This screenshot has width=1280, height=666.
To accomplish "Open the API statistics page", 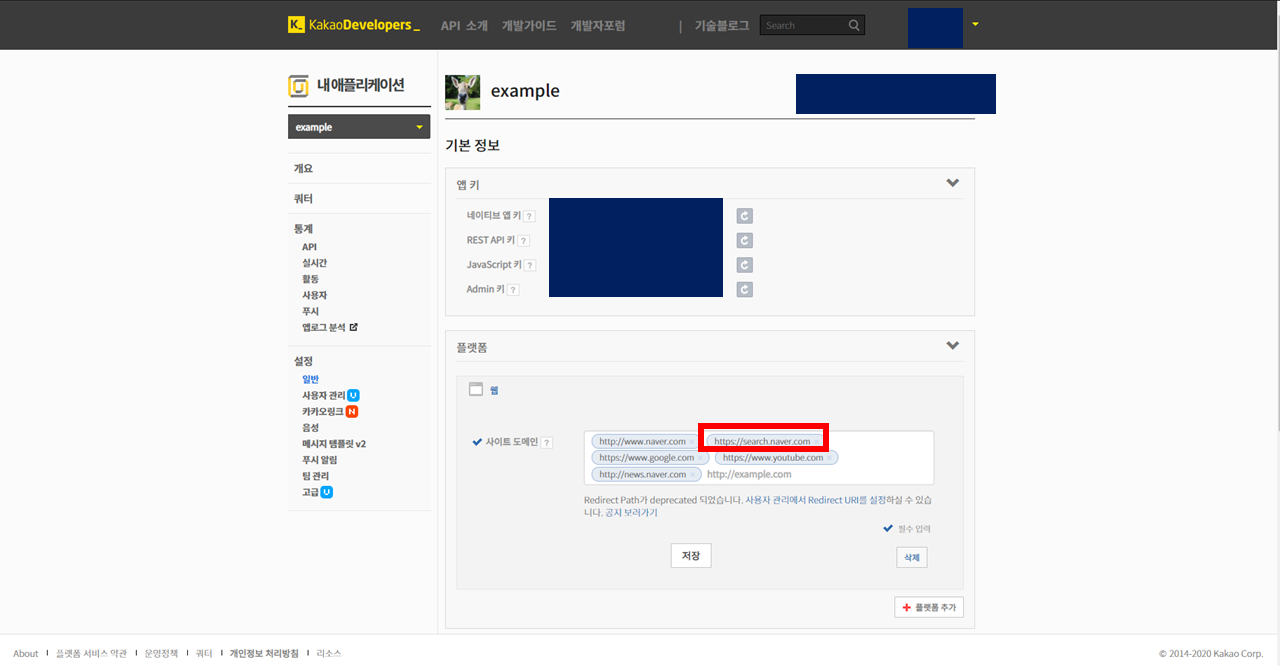I will 309,247.
